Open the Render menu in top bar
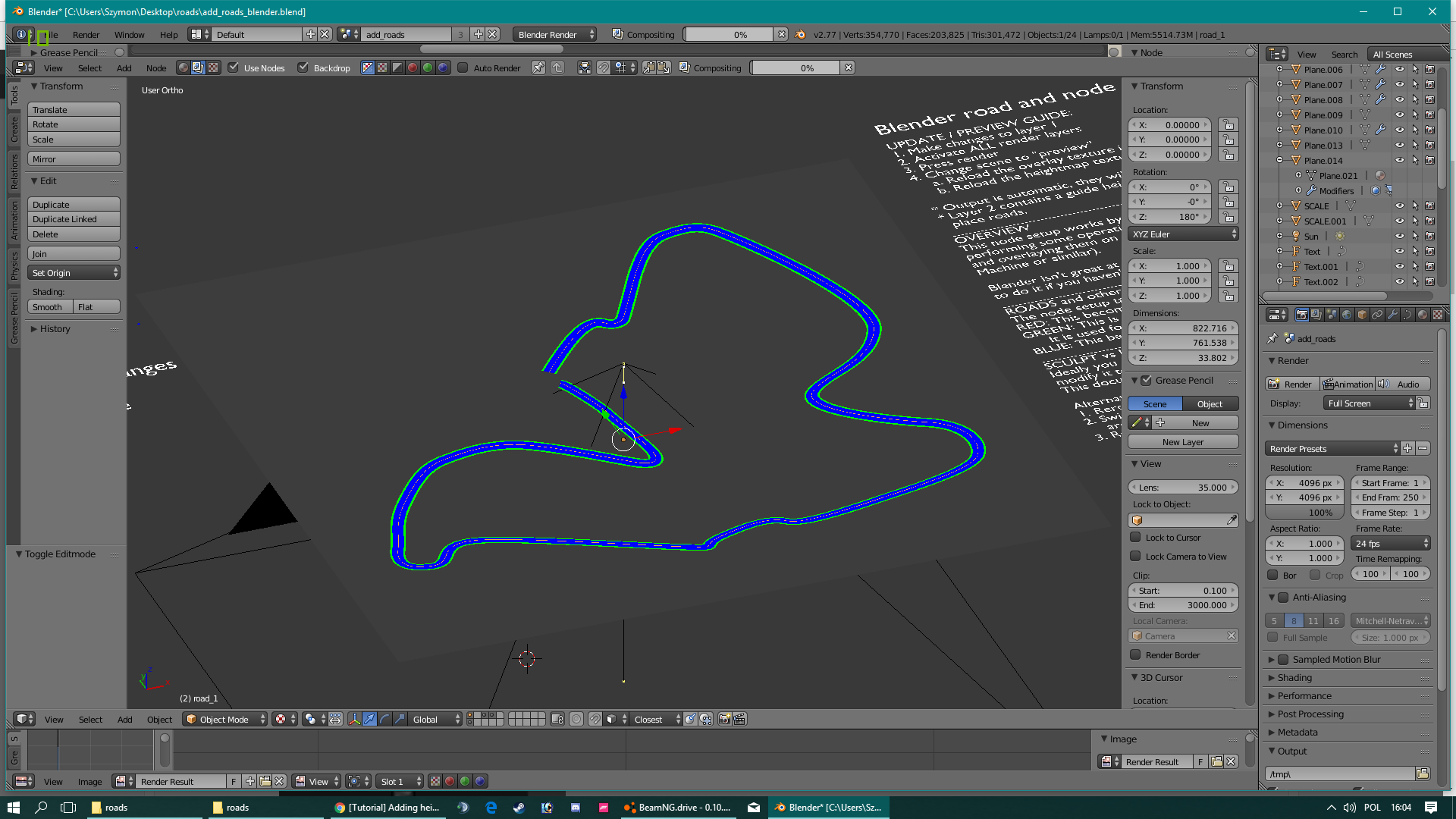Viewport: 1456px width, 819px height. point(86,34)
